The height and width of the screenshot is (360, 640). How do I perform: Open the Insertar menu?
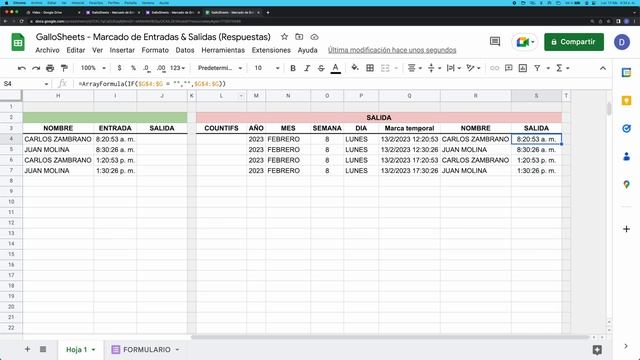pyautogui.click(x=122, y=50)
